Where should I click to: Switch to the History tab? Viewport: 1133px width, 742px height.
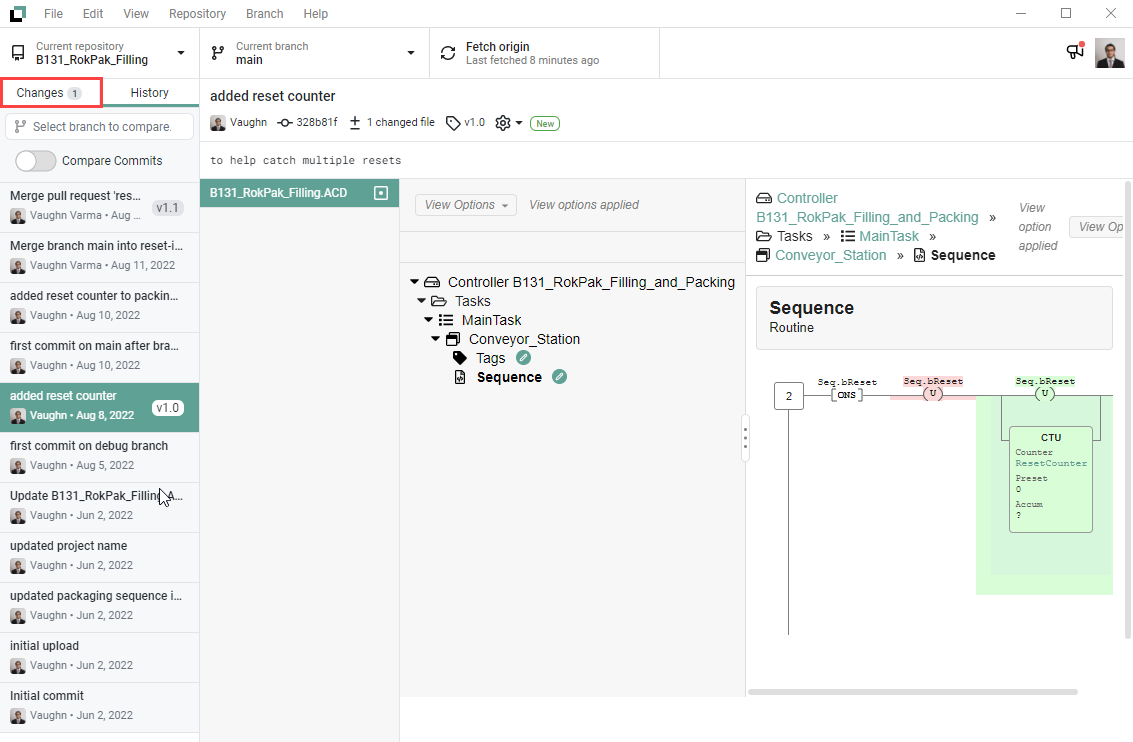150,93
